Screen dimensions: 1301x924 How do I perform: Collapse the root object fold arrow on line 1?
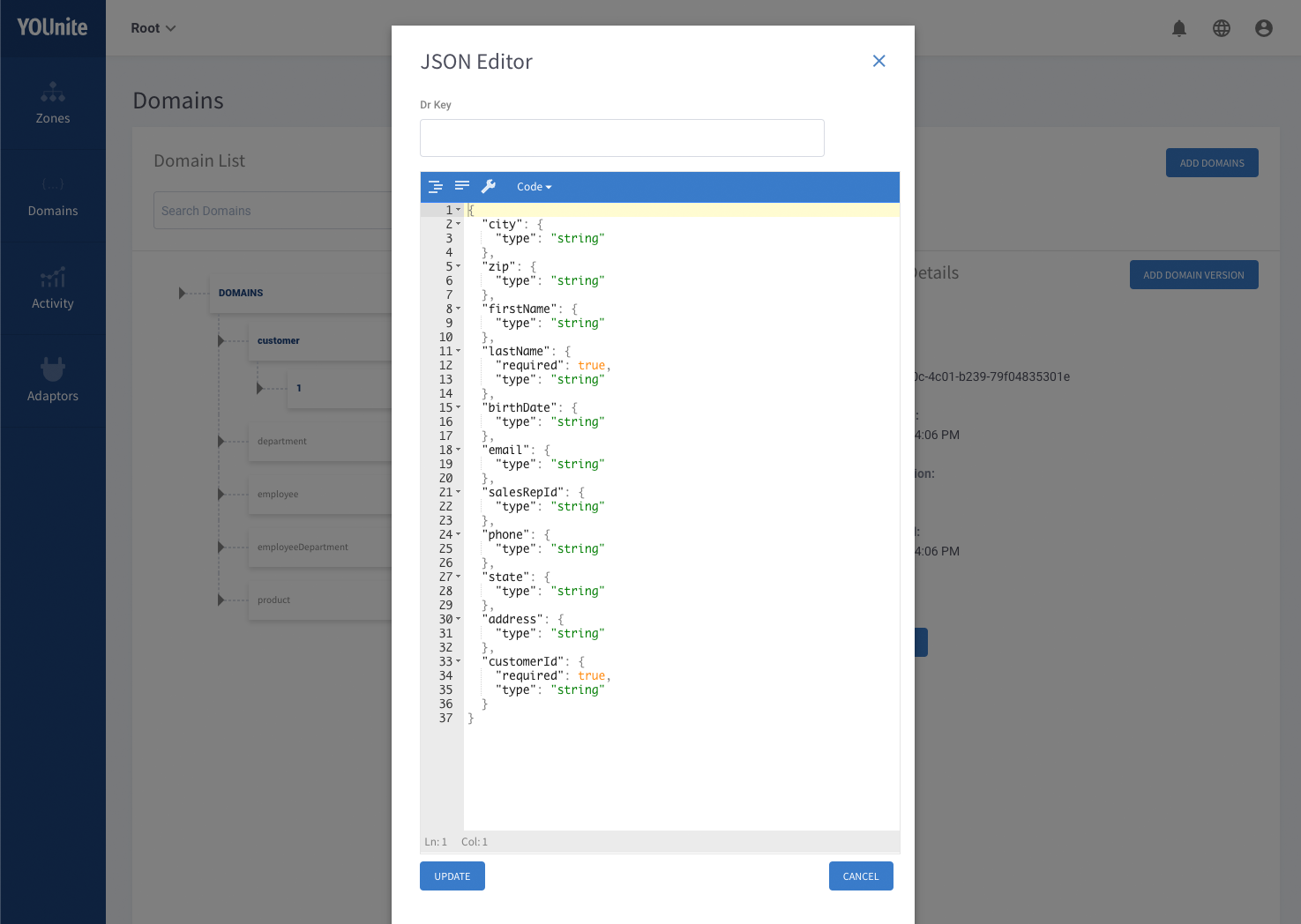pos(459,210)
